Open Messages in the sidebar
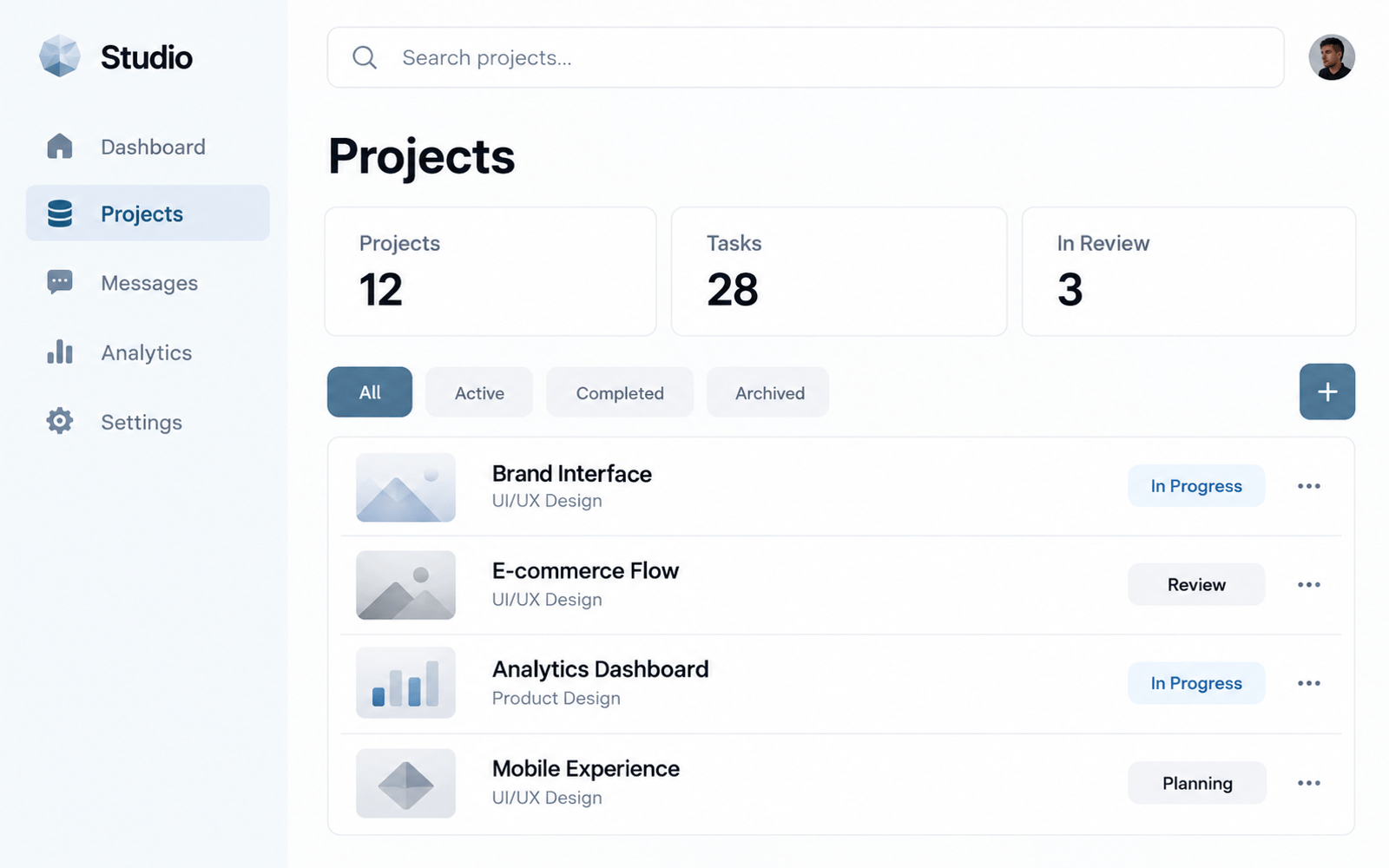The height and width of the screenshot is (868, 1389). [148, 283]
